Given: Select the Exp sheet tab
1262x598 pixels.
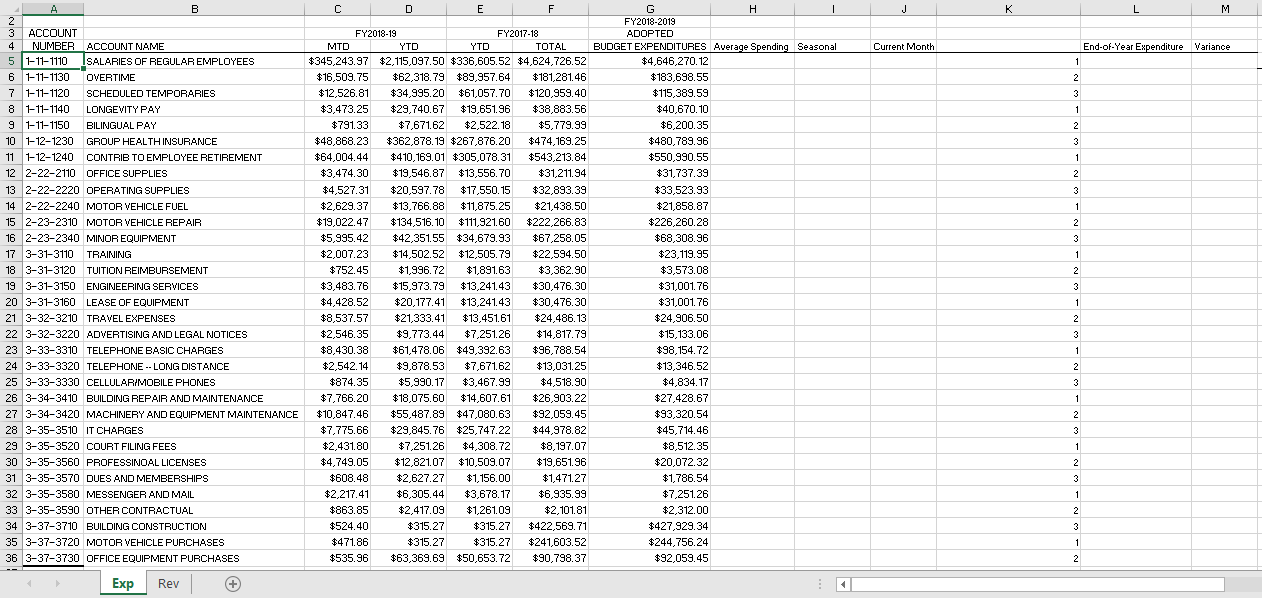Looking at the screenshot, I should (x=123, y=583).
